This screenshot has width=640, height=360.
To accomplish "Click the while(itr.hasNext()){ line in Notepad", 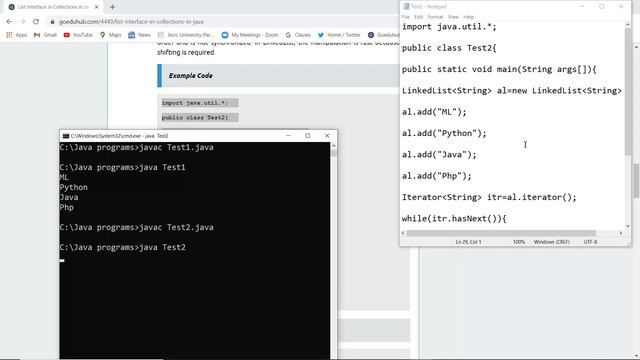I will (x=454, y=219).
